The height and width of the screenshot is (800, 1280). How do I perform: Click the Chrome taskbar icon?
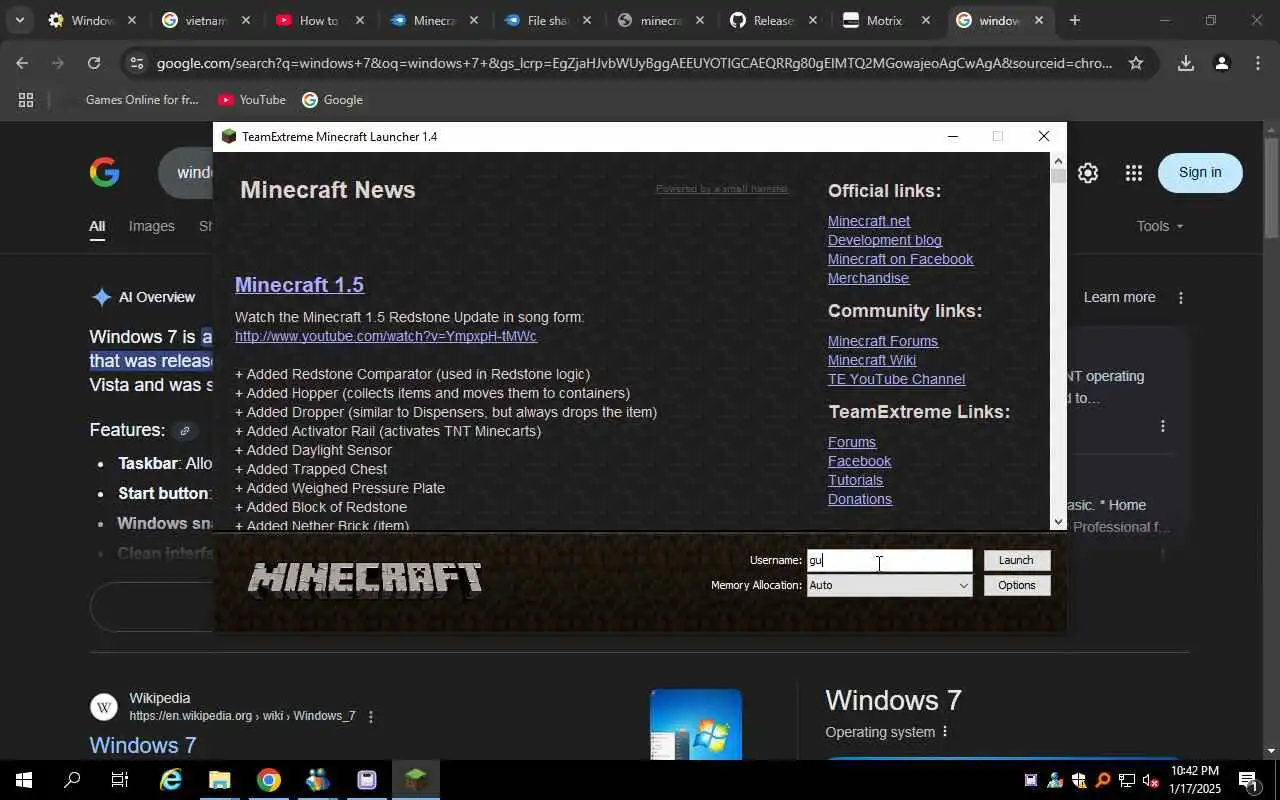pos(269,780)
